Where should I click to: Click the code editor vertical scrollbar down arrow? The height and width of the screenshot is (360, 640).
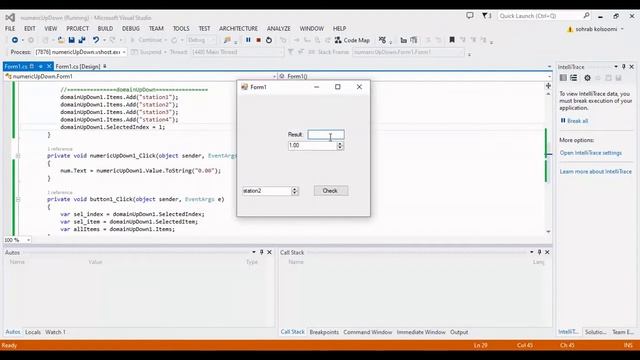548,231
